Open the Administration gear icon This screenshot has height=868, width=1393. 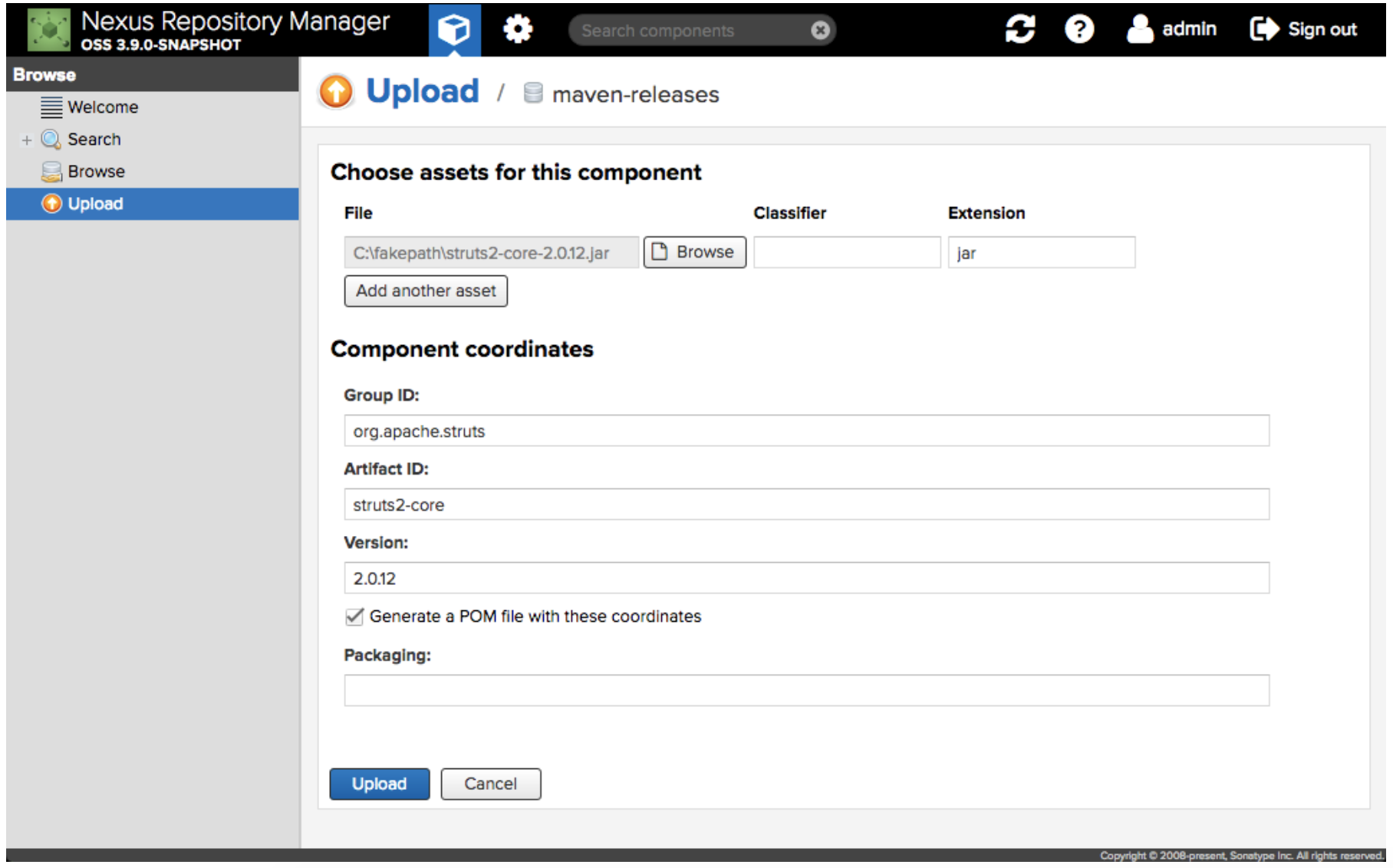[x=518, y=30]
